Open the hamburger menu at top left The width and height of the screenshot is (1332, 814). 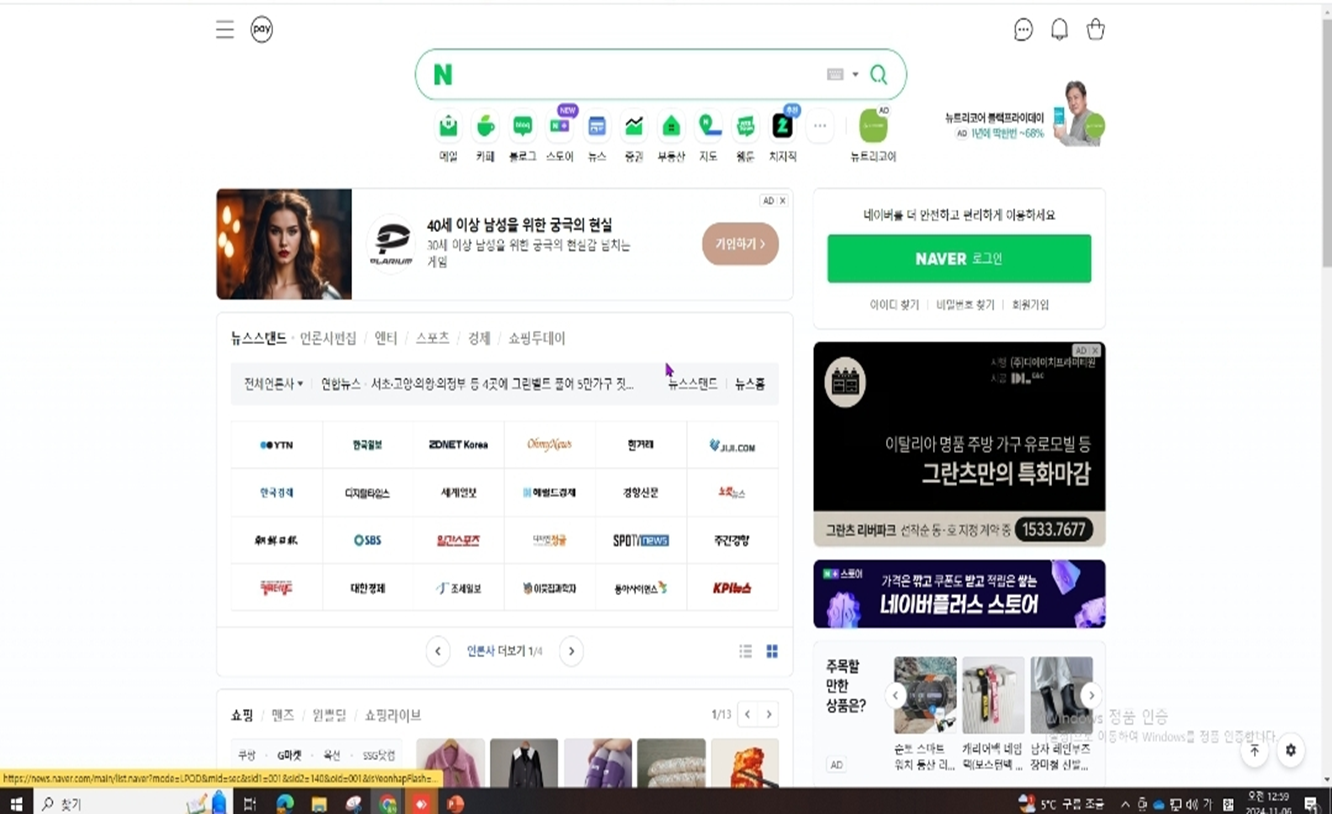click(225, 30)
